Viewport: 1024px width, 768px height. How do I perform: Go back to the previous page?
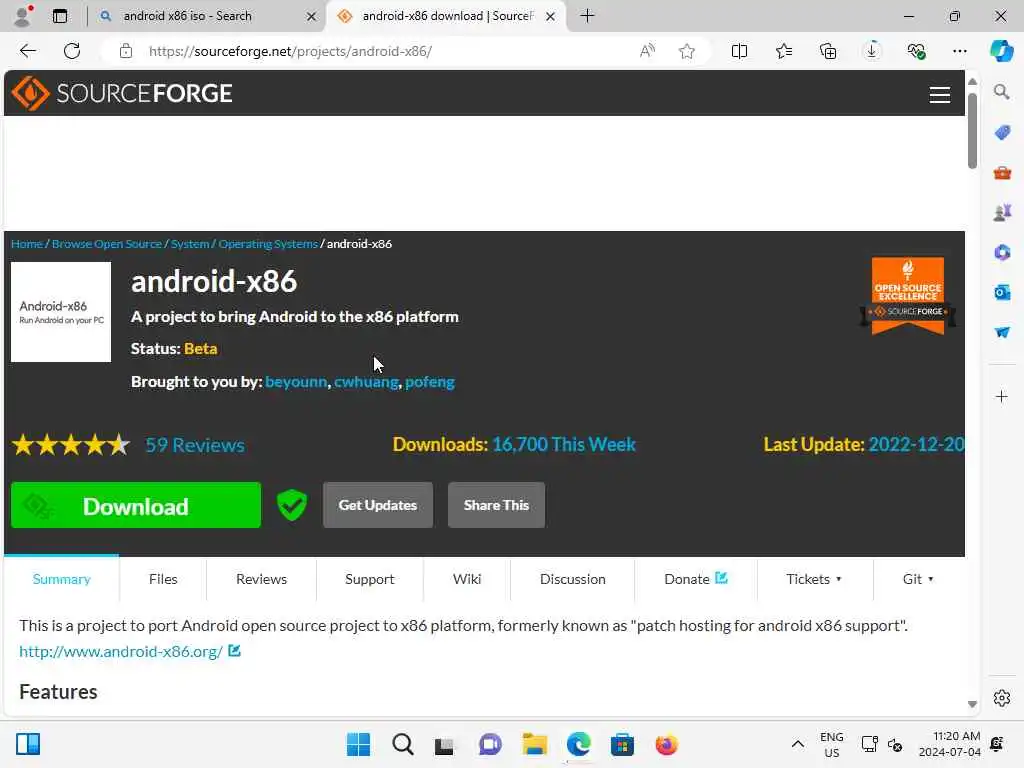pyautogui.click(x=27, y=51)
